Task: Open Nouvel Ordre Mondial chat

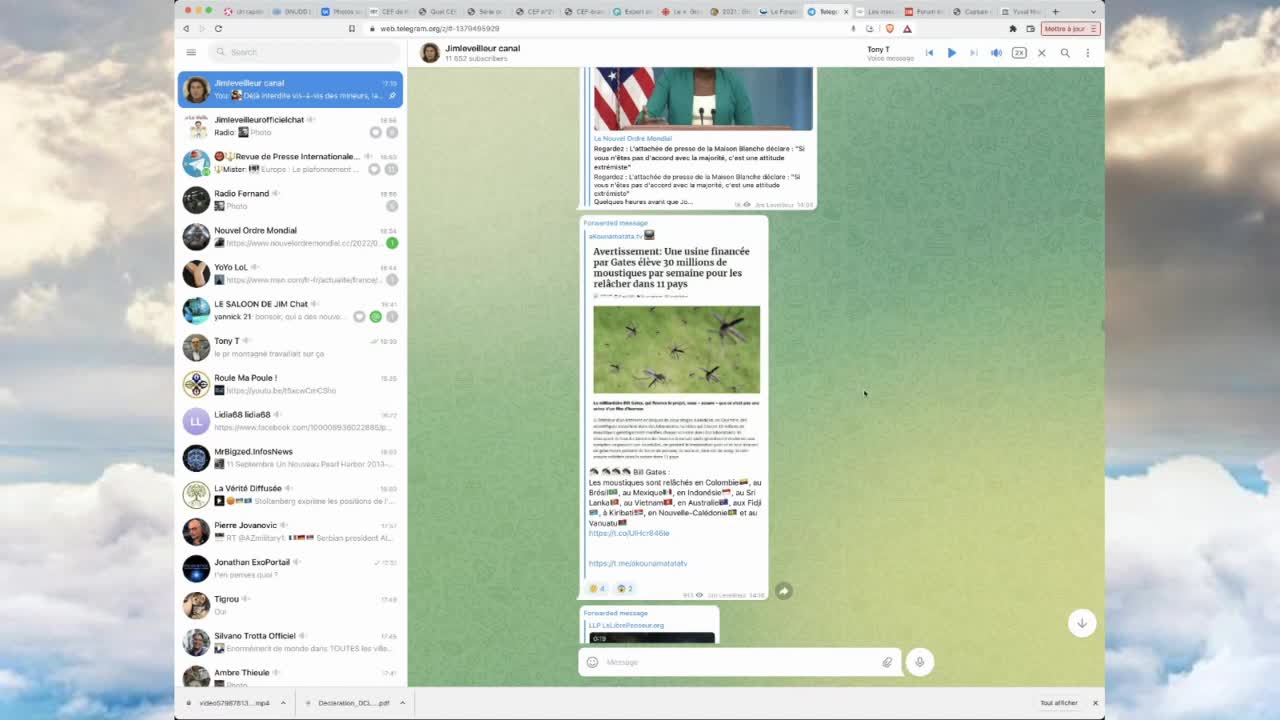Action: tap(291, 236)
